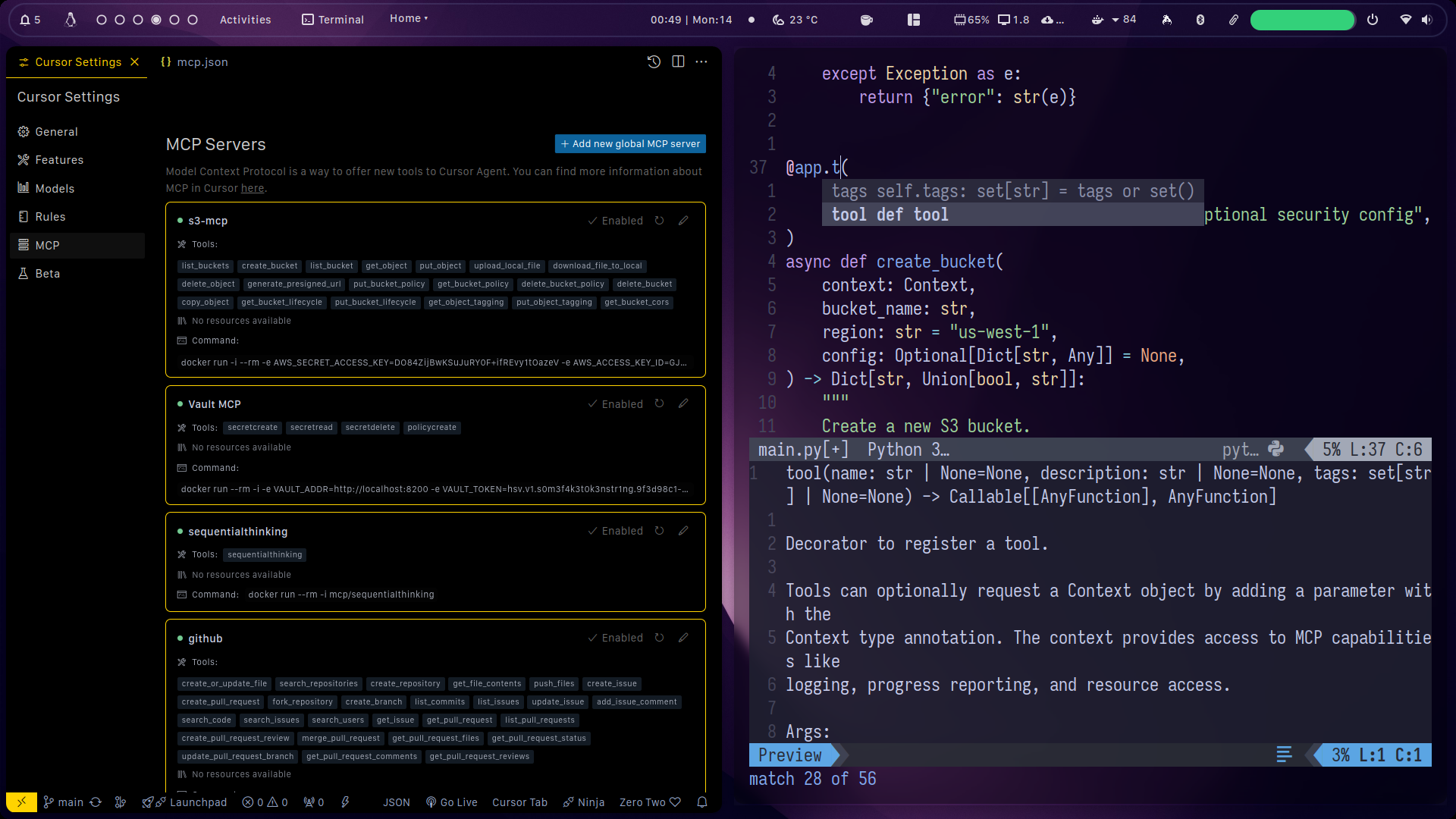This screenshot has height=819, width=1456.
Task: Switch to the mcp.json tab
Action: (194, 62)
